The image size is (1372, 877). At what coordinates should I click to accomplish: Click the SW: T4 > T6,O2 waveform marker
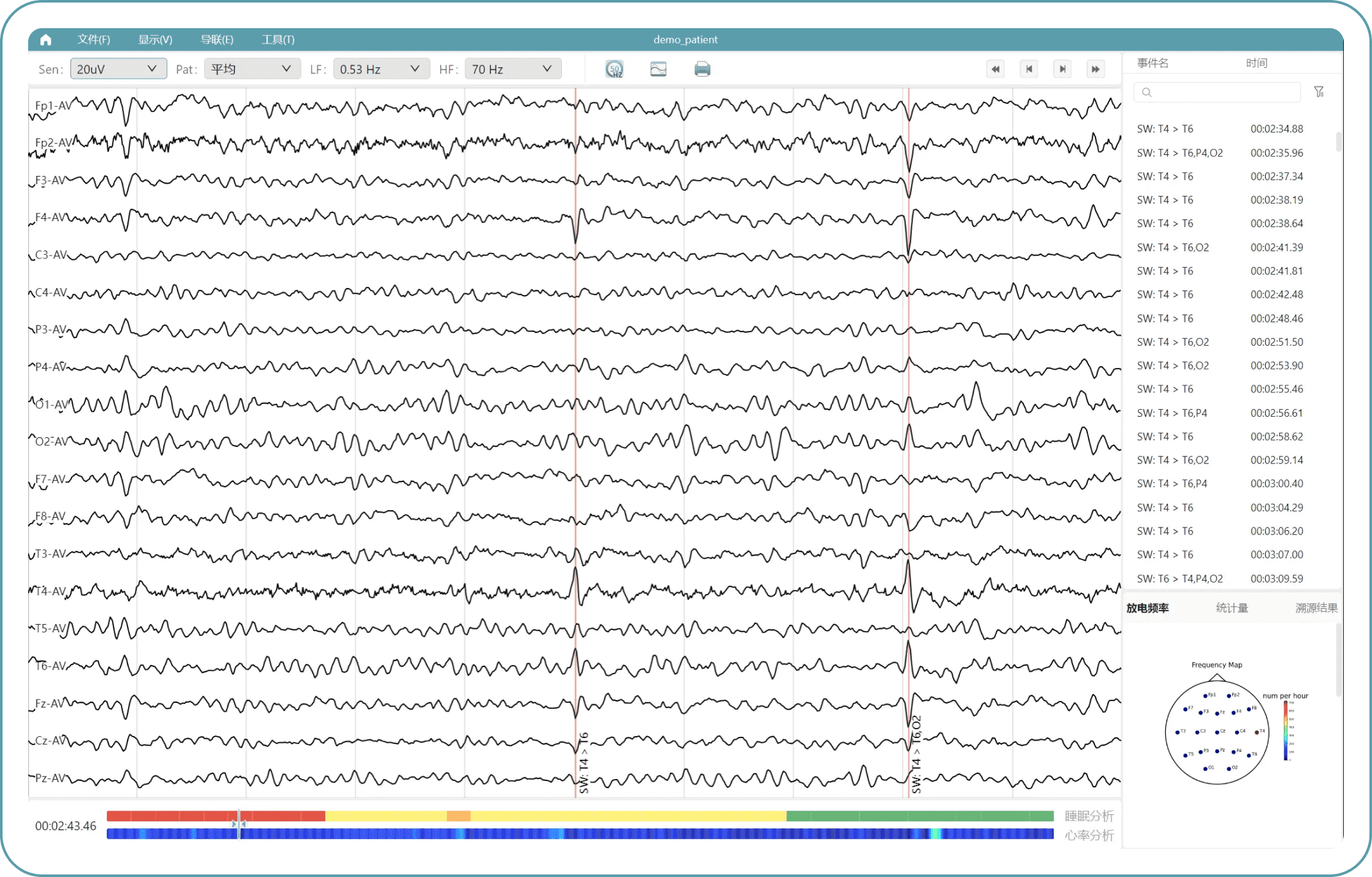(916, 755)
